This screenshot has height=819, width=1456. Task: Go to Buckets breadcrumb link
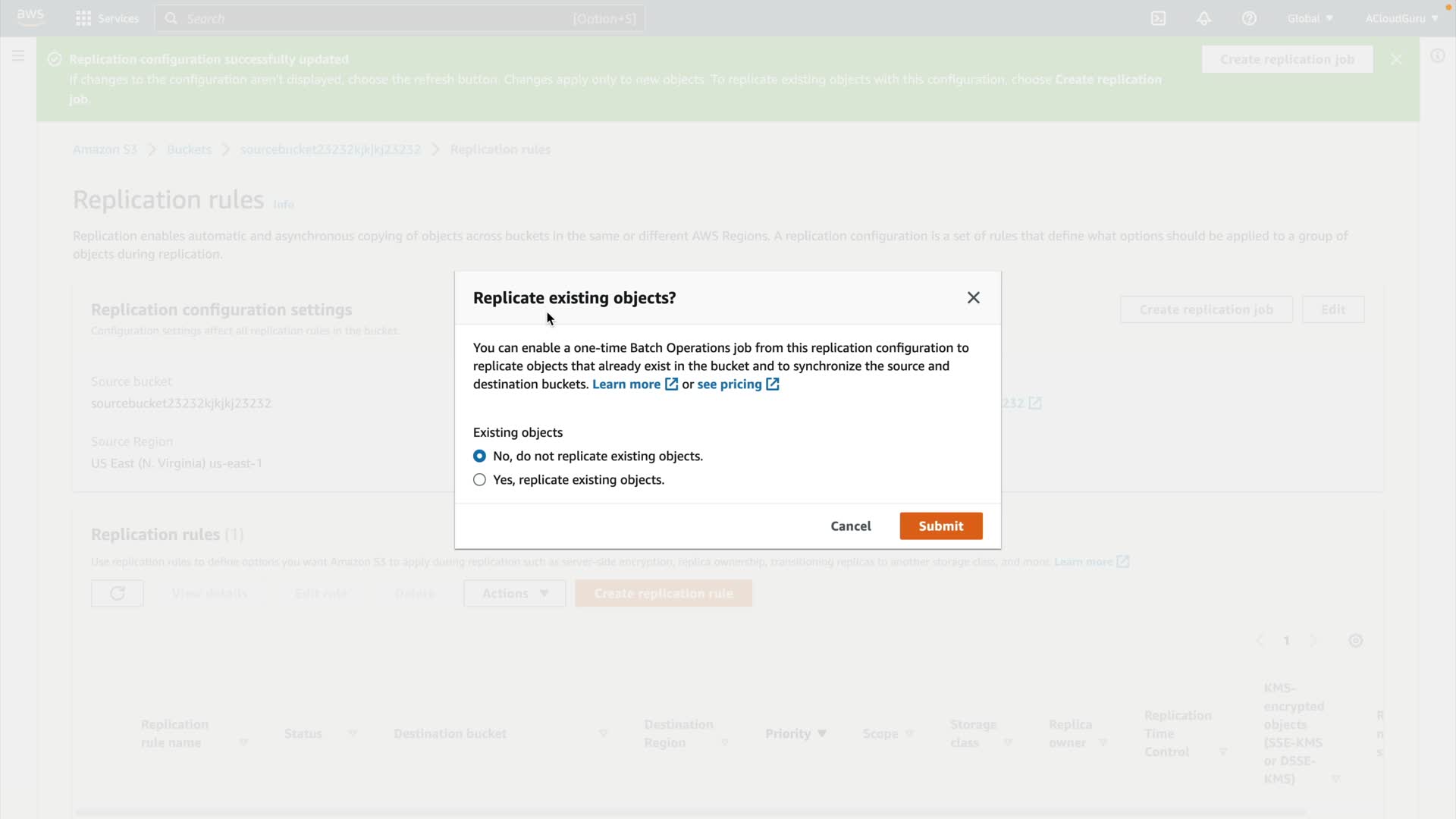tap(189, 149)
